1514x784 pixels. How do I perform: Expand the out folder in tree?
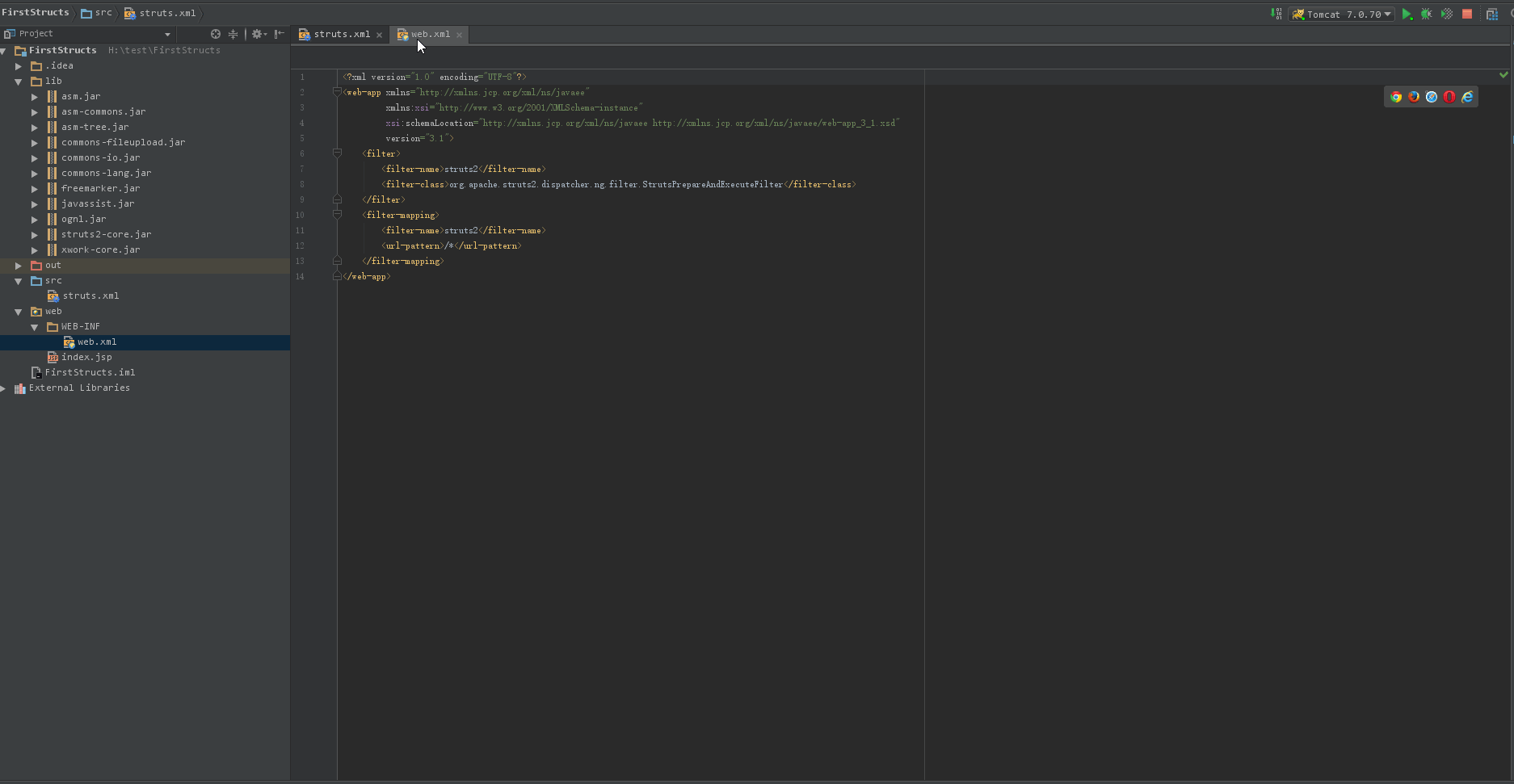tap(19, 266)
